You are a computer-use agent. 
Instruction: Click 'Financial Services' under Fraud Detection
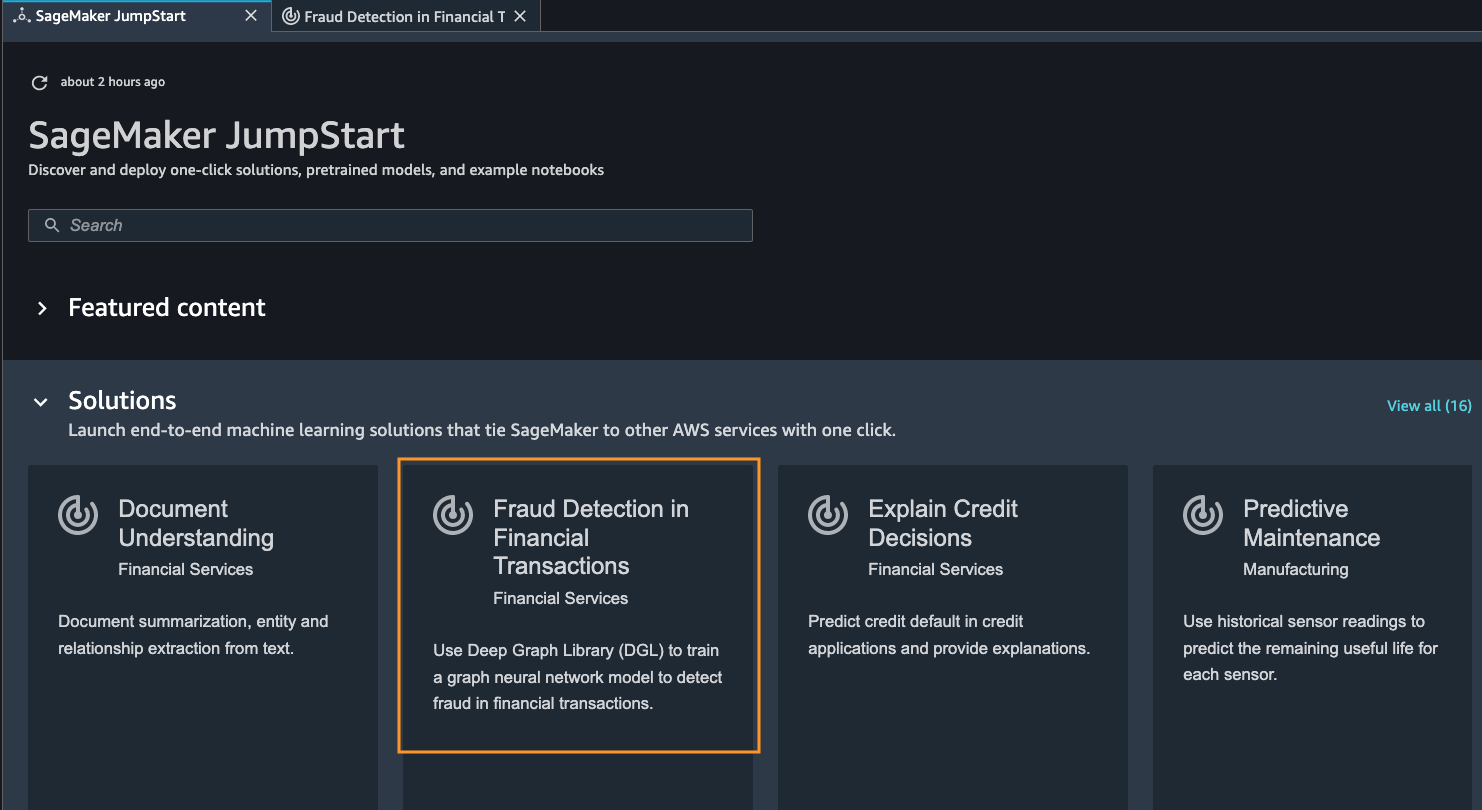561,598
